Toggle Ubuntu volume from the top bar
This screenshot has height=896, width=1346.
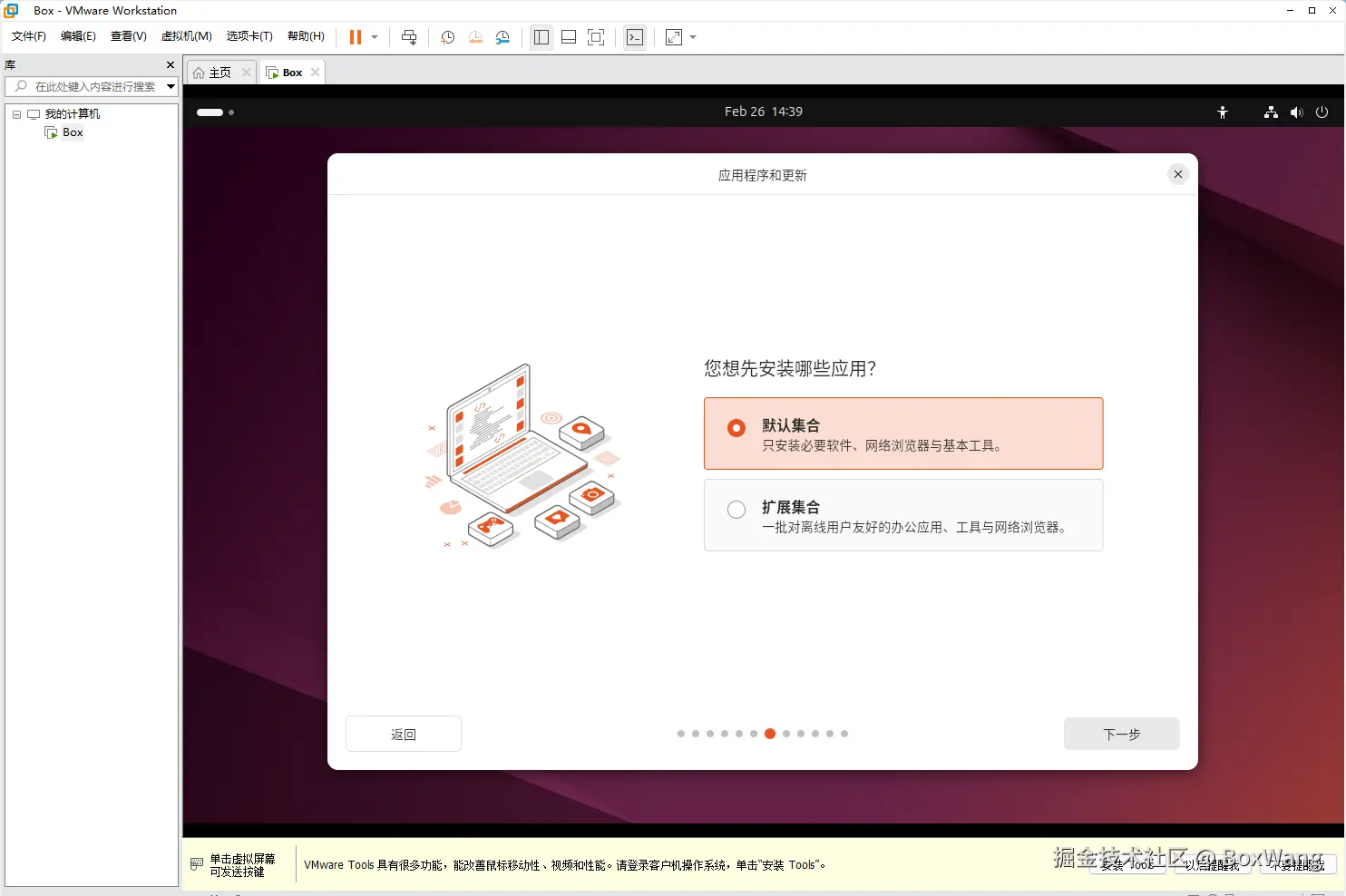pos(1297,112)
